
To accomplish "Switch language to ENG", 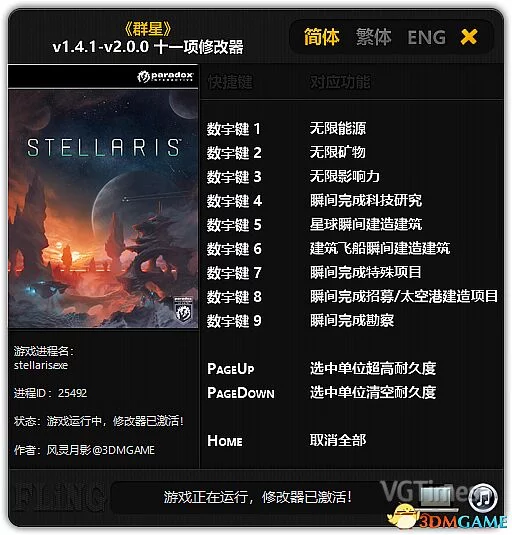I will tap(426, 38).
